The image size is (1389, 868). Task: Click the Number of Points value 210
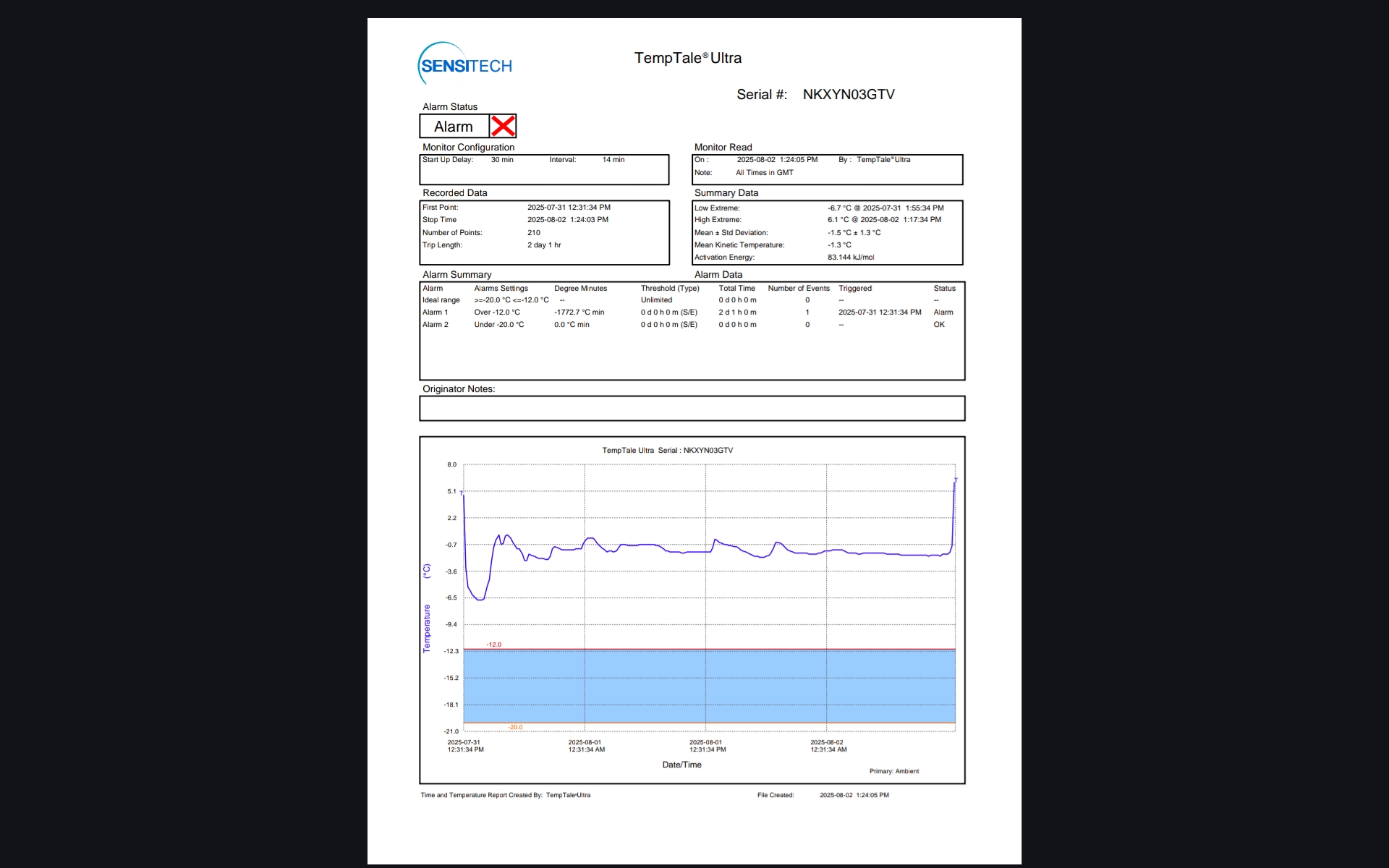coord(534,233)
